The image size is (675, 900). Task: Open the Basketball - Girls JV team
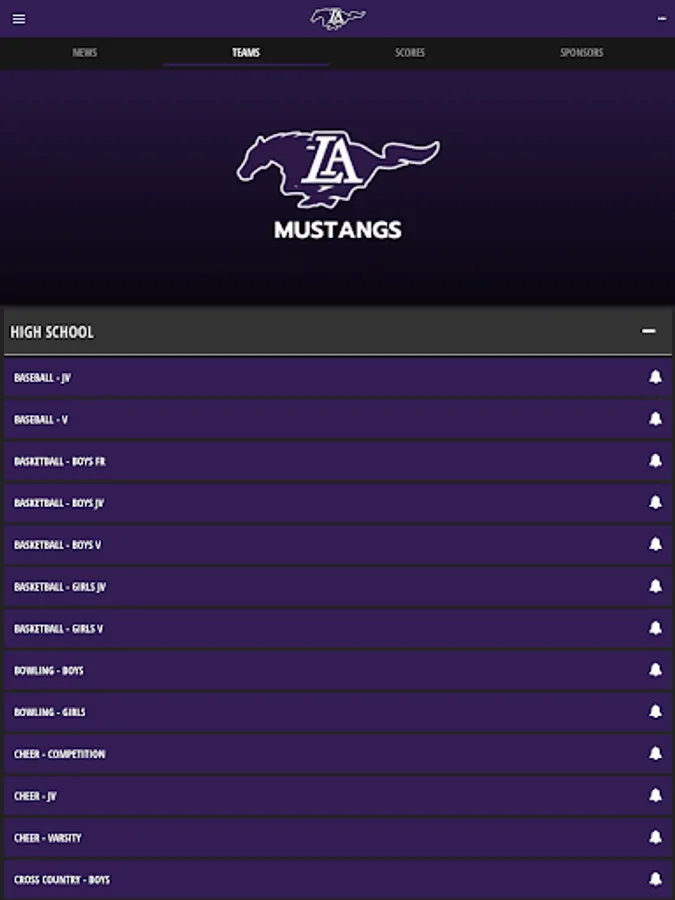point(60,587)
